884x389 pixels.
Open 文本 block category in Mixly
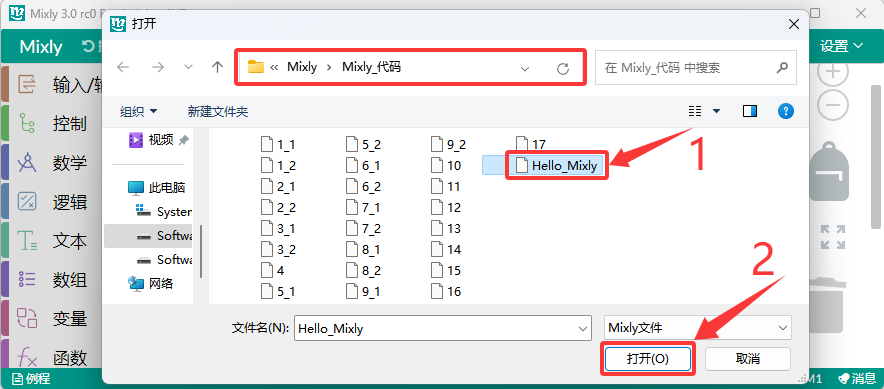point(52,241)
